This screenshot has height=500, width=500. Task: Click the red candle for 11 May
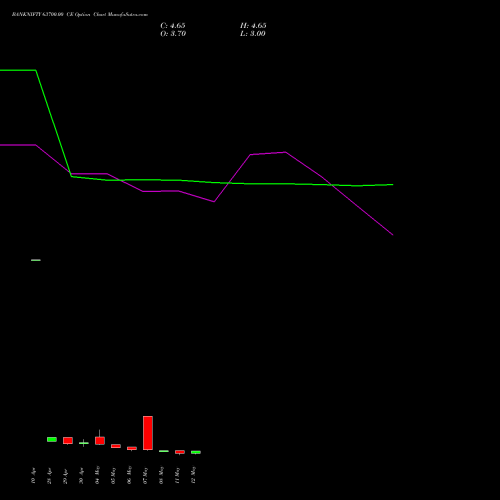tap(180, 452)
